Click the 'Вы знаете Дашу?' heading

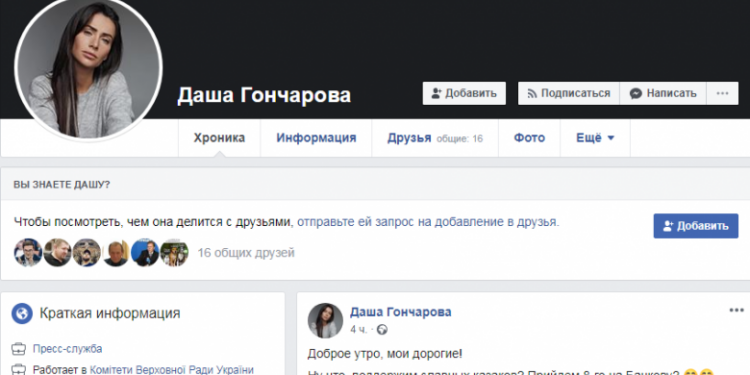tap(61, 185)
